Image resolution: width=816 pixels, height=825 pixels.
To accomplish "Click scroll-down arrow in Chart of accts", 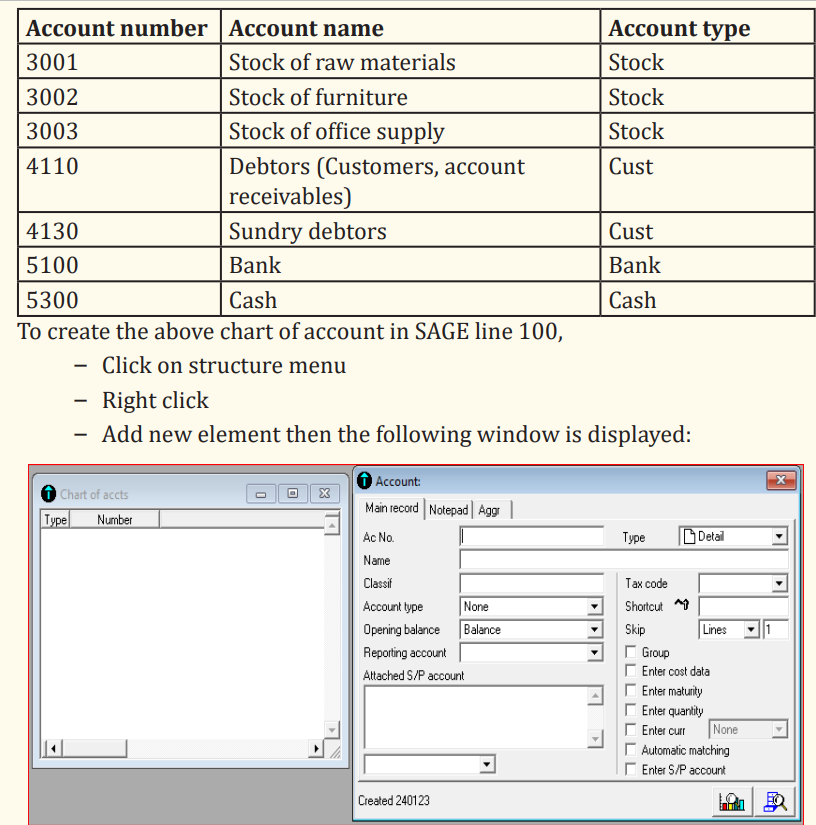I will pos(332,730).
